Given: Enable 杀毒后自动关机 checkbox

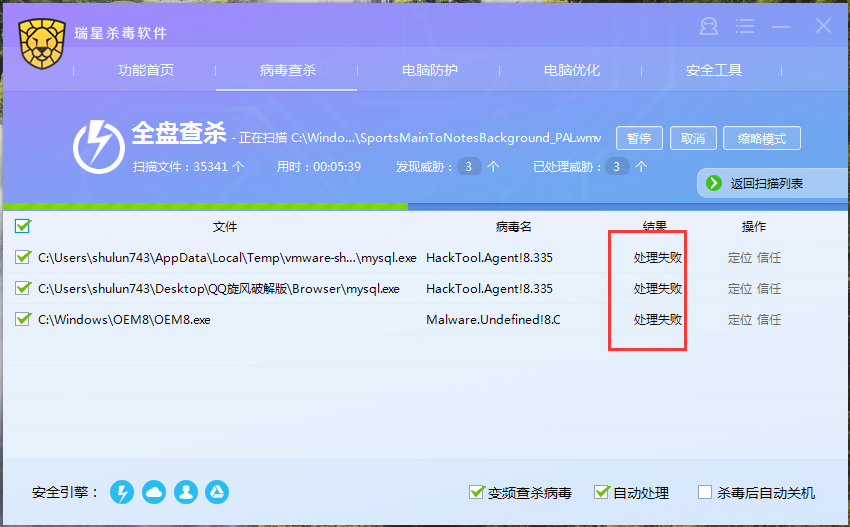Looking at the screenshot, I should pos(705,492).
